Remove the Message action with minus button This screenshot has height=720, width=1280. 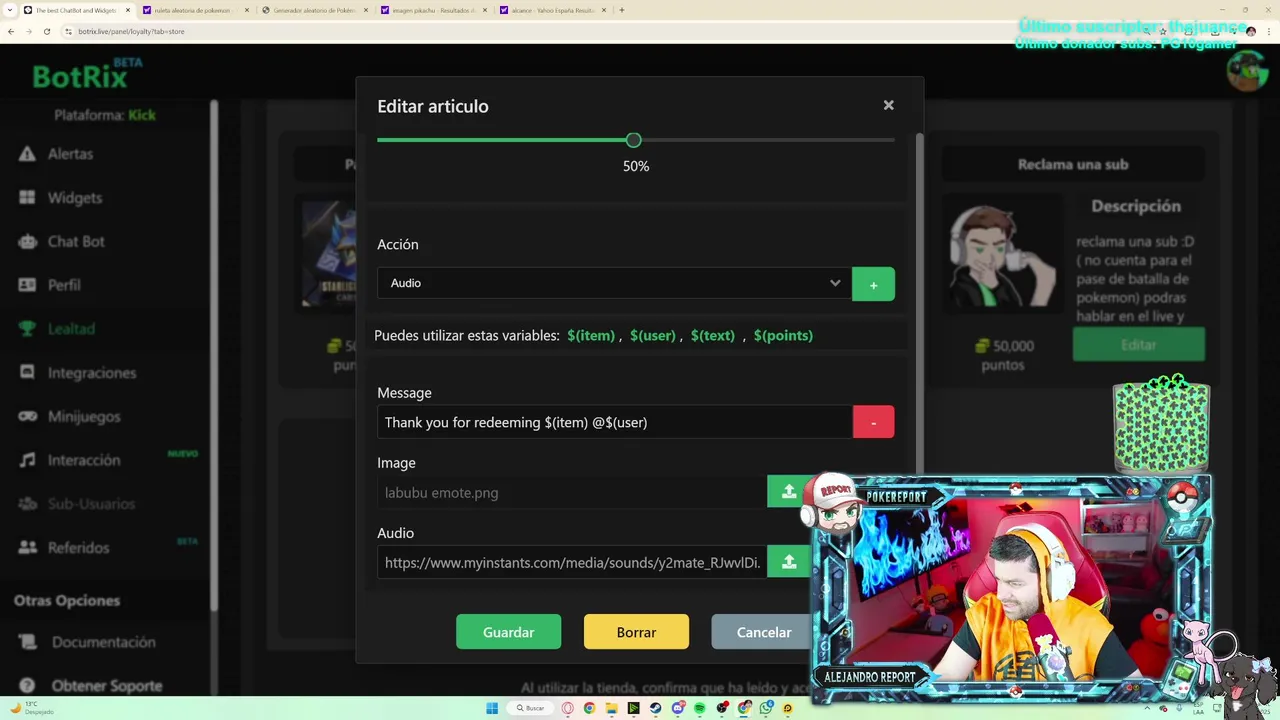click(873, 422)
